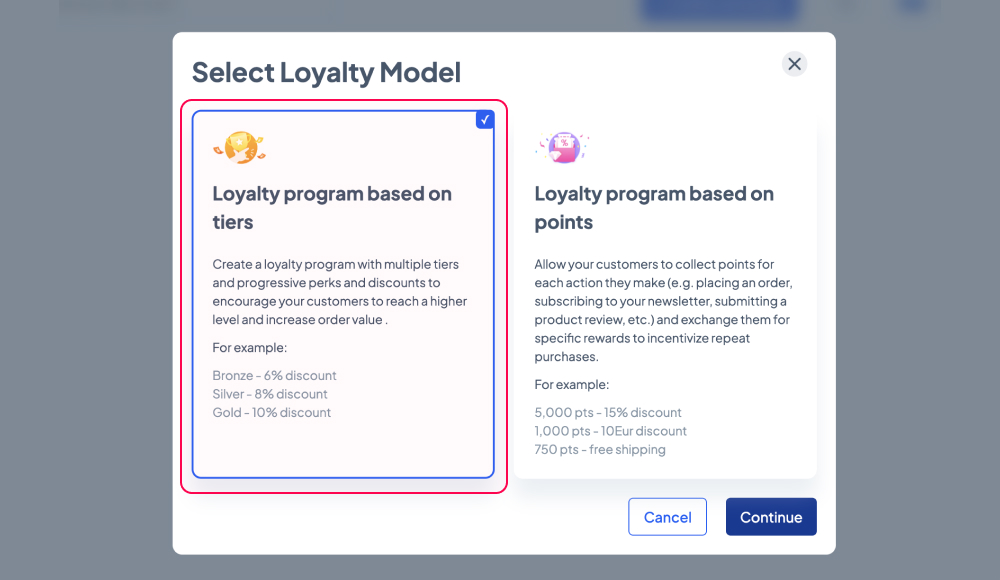
Task: Click the 'Bronze – 6% discount' example line
Action: click(x=274, y=375)
